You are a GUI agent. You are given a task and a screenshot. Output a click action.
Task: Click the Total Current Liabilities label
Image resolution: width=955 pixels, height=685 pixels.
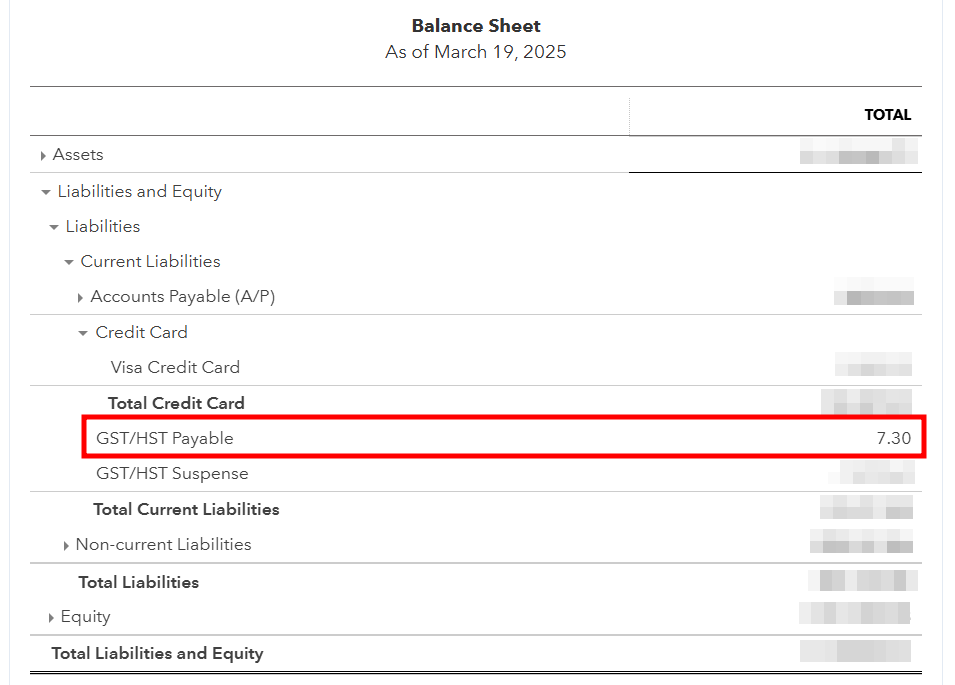coord(186,510)
